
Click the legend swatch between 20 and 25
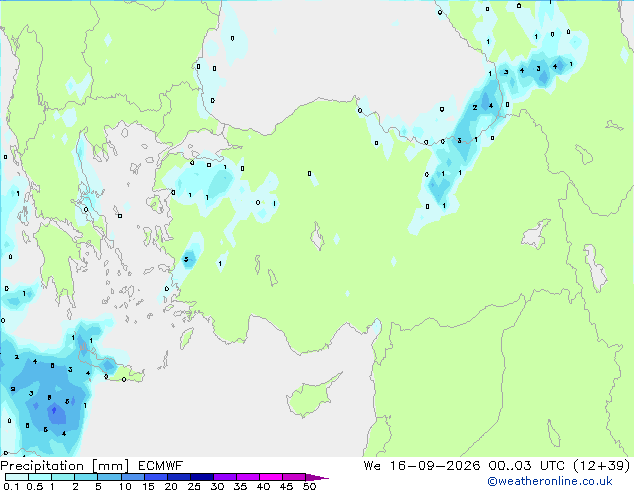179,477
